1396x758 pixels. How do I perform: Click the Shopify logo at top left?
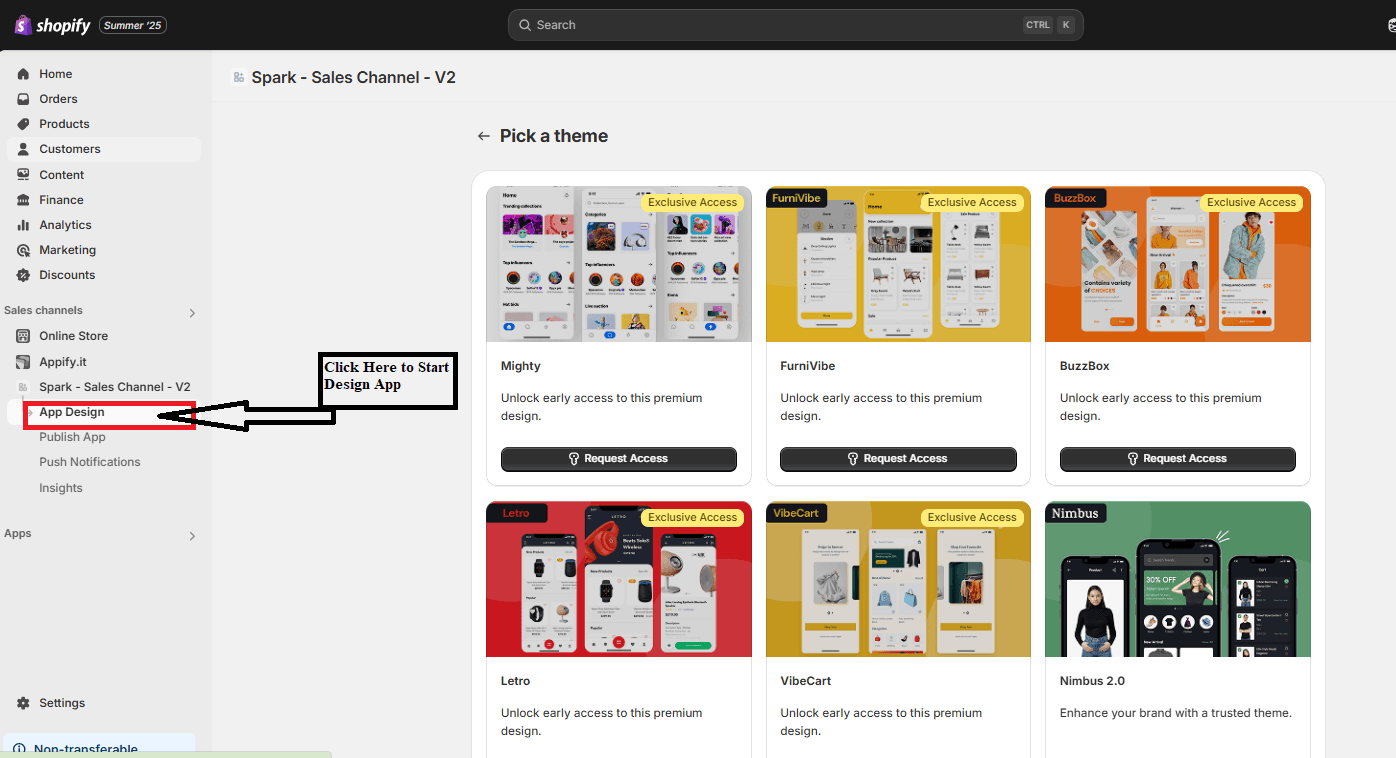51,24
